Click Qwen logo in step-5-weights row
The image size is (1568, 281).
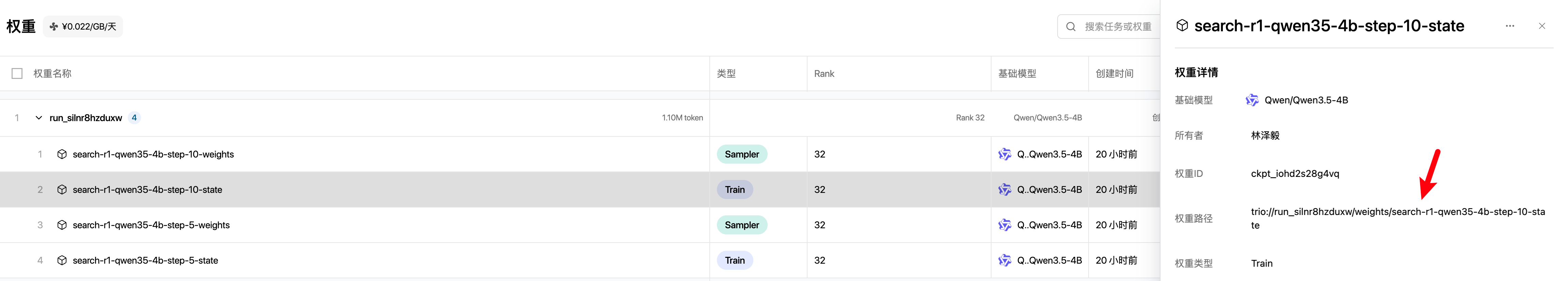1004,225
